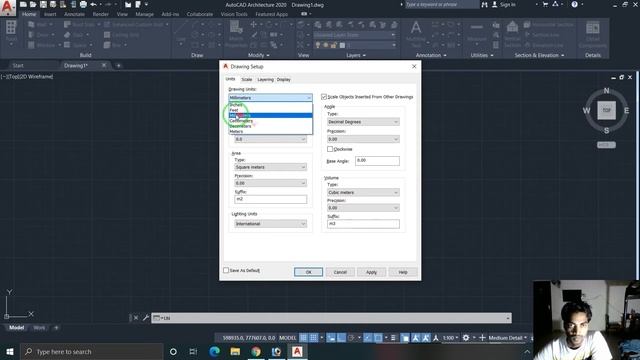Switch to Scale tab in Drawing Setup
This screenshot has width=640, height=360.
click(x=247, y=80)
